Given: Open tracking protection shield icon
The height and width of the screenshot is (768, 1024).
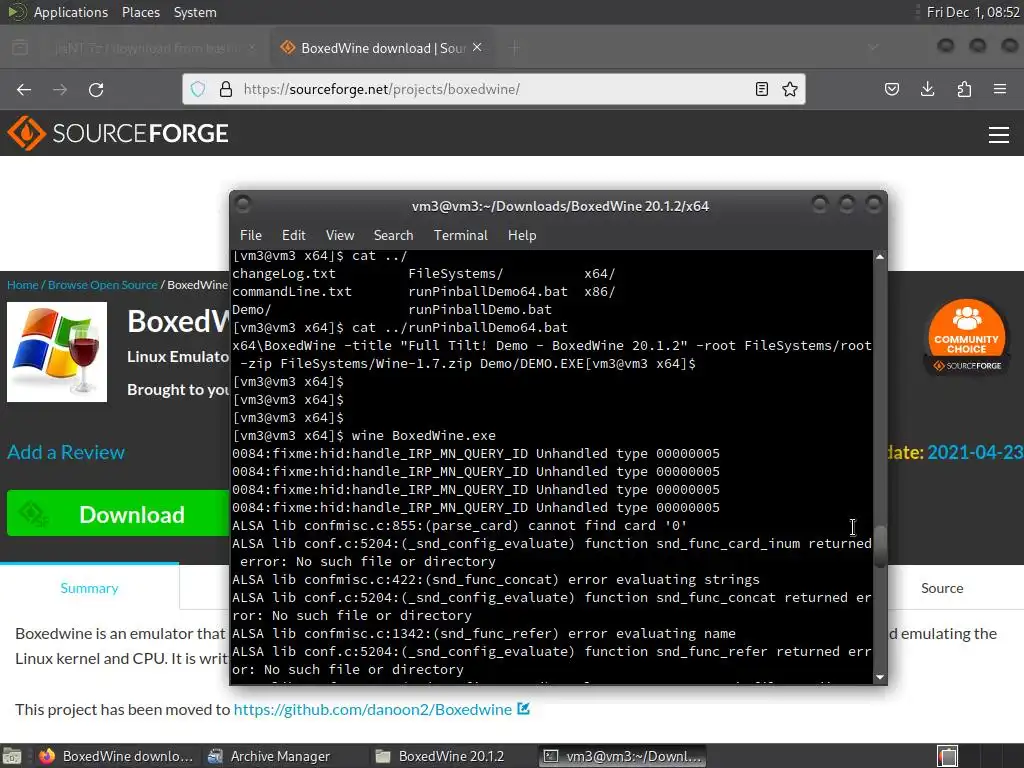Looking at the screenshot, I should tap(198, 89).
